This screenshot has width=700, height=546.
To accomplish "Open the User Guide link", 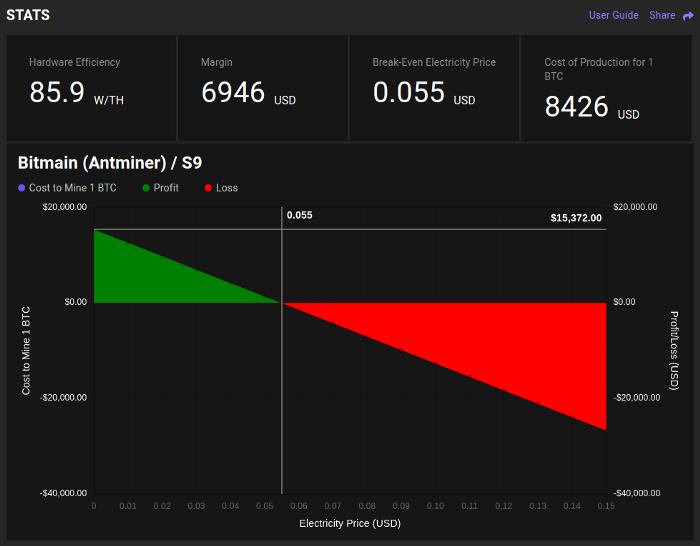I will point(613,15).
